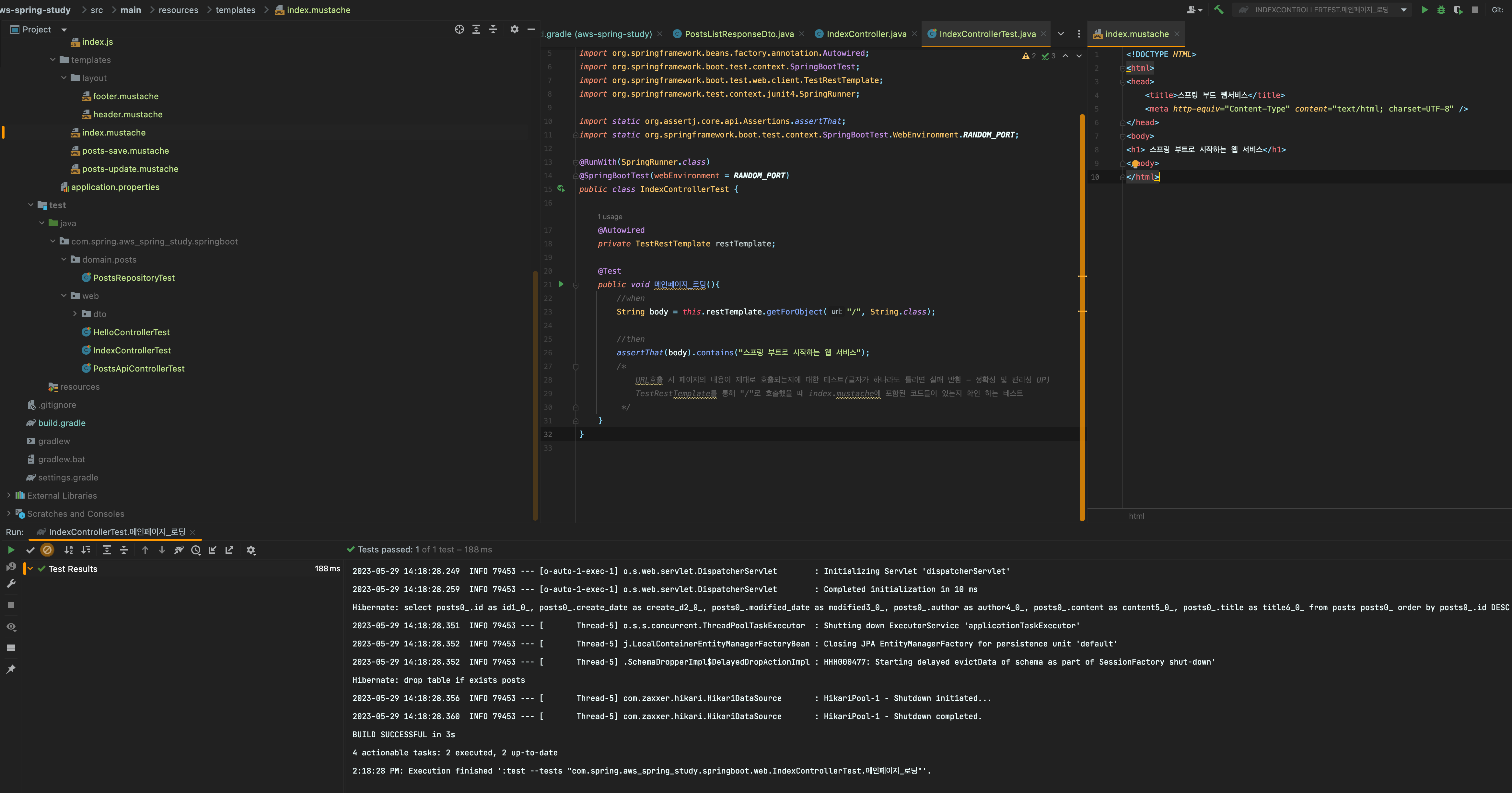Image resolution: width=1512 pixels, height=793 pixels.
Task: Show hidden editor tabs chevron
Action: [1061, 34]
